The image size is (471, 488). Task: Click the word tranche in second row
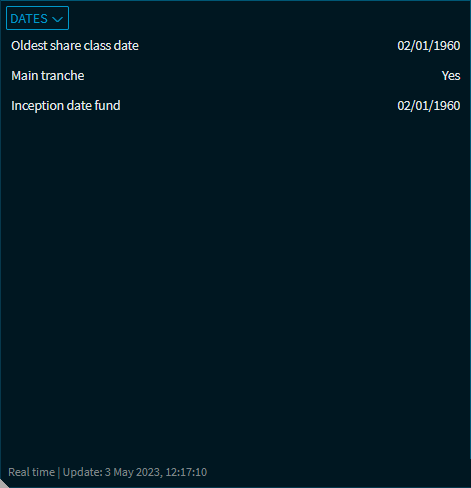pos(63,76)
